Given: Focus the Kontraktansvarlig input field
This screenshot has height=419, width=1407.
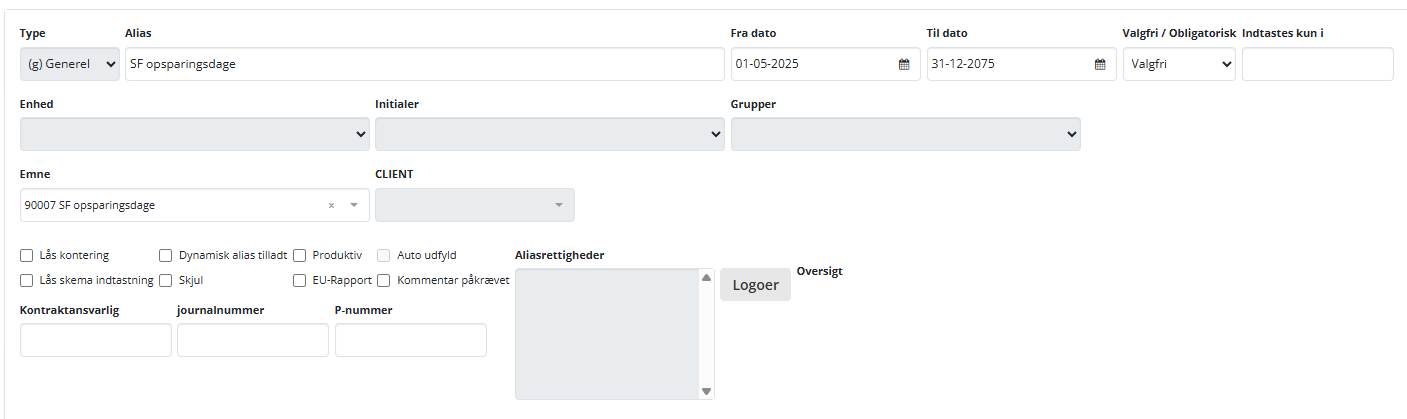Looking at the screenshot, I should click(96, 340).
